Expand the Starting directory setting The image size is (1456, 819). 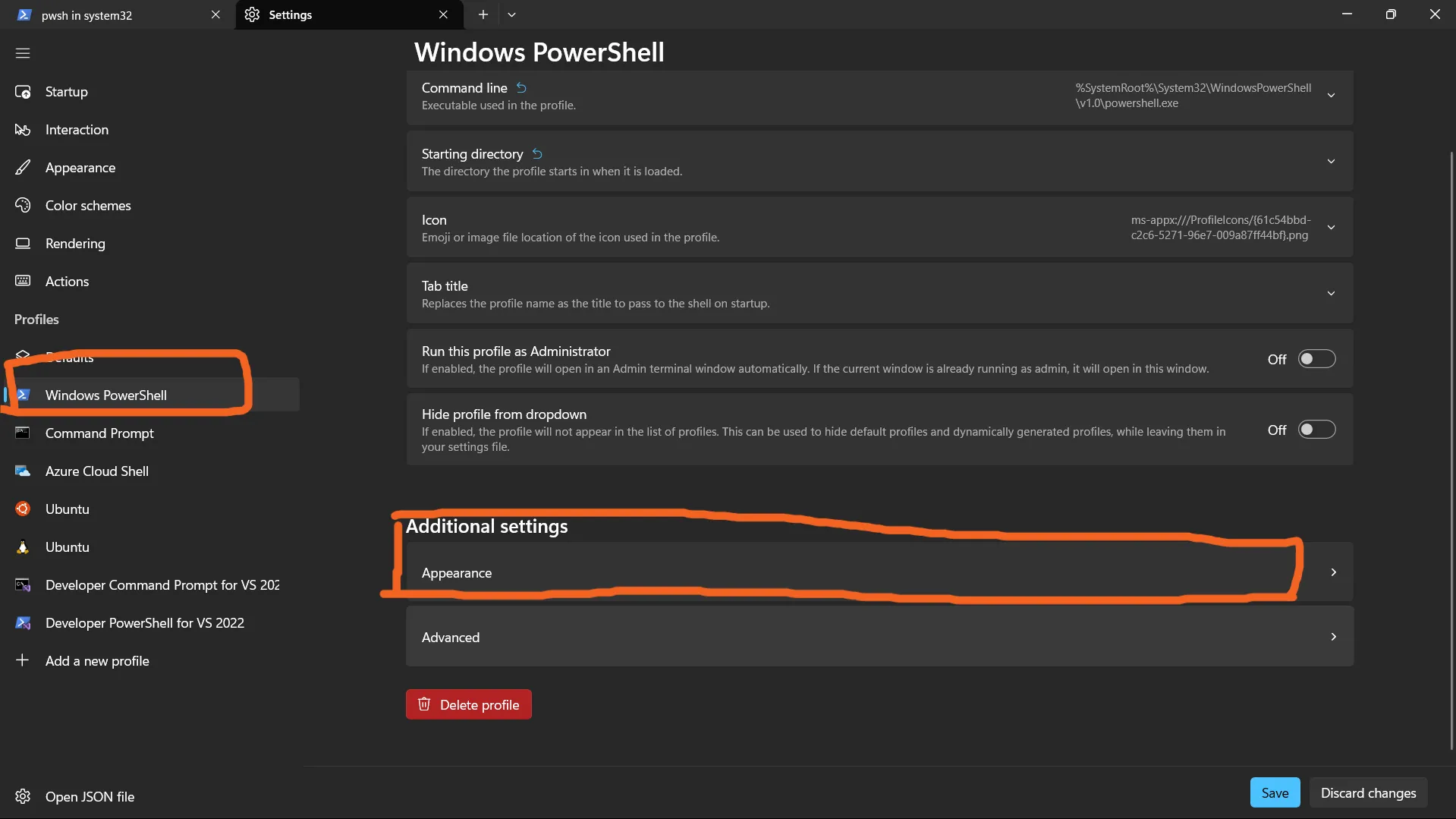[x=1331, y=162]
